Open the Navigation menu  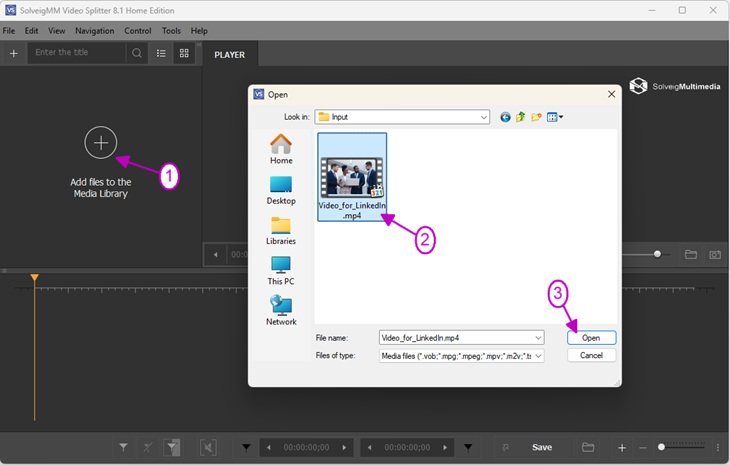(94, 31)
